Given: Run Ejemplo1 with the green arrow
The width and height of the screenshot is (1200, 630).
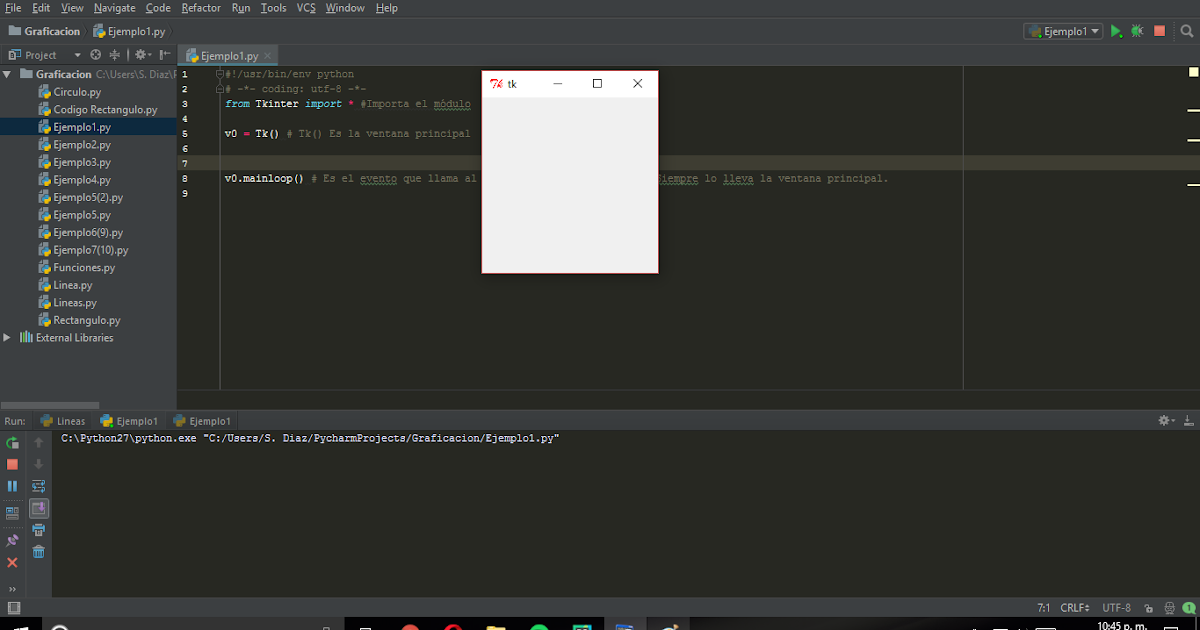Looking at the screenshot, I should 1115,31.
